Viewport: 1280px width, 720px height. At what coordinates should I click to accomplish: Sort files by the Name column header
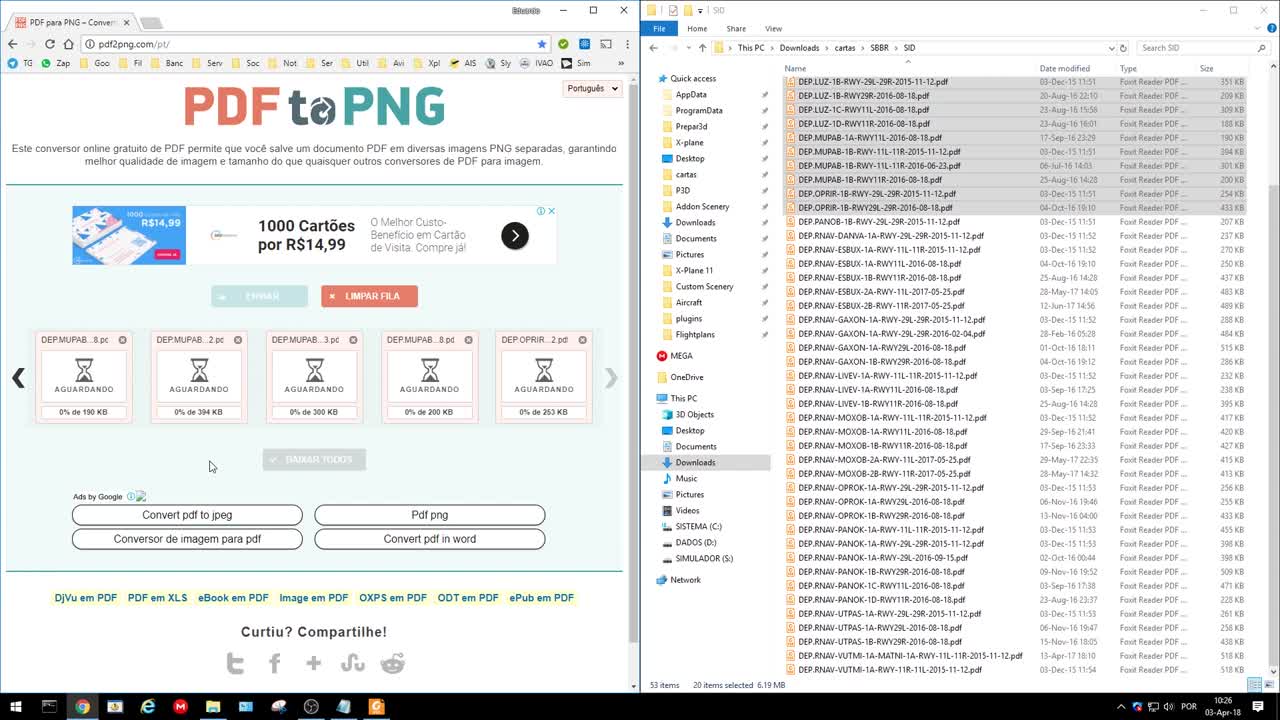pos(795,69)
